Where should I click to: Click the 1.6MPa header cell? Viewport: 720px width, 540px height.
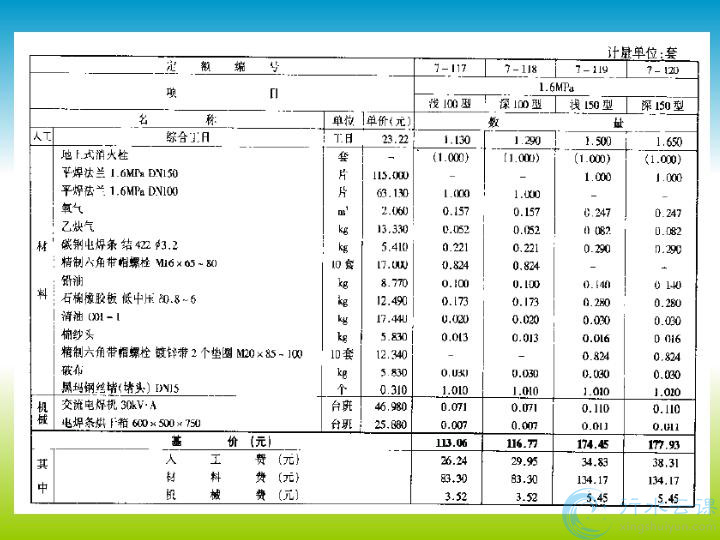tap(555, 86)
